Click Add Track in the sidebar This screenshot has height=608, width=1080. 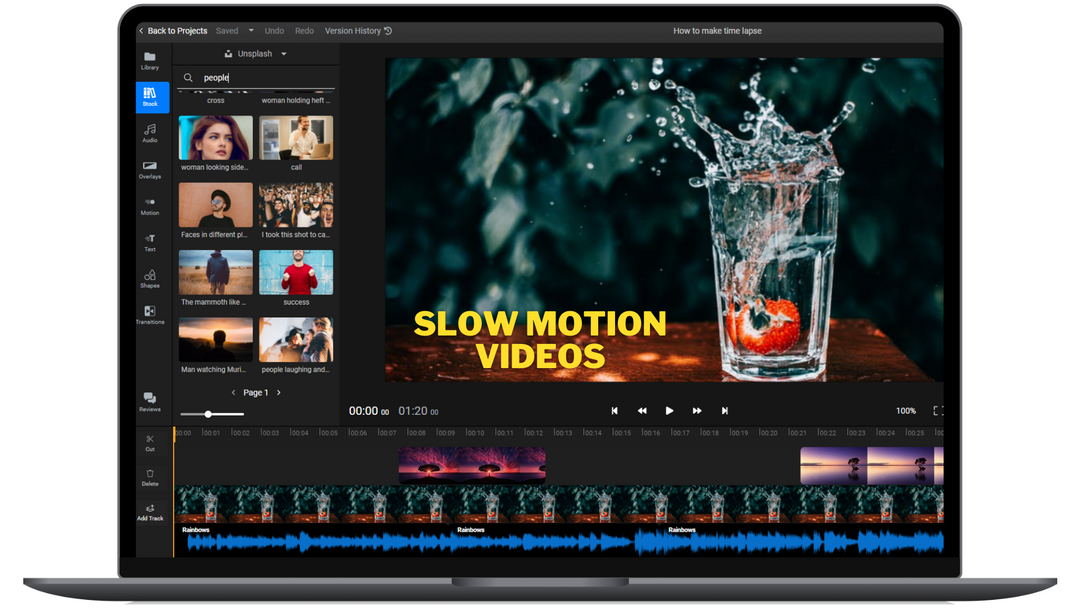149,513
